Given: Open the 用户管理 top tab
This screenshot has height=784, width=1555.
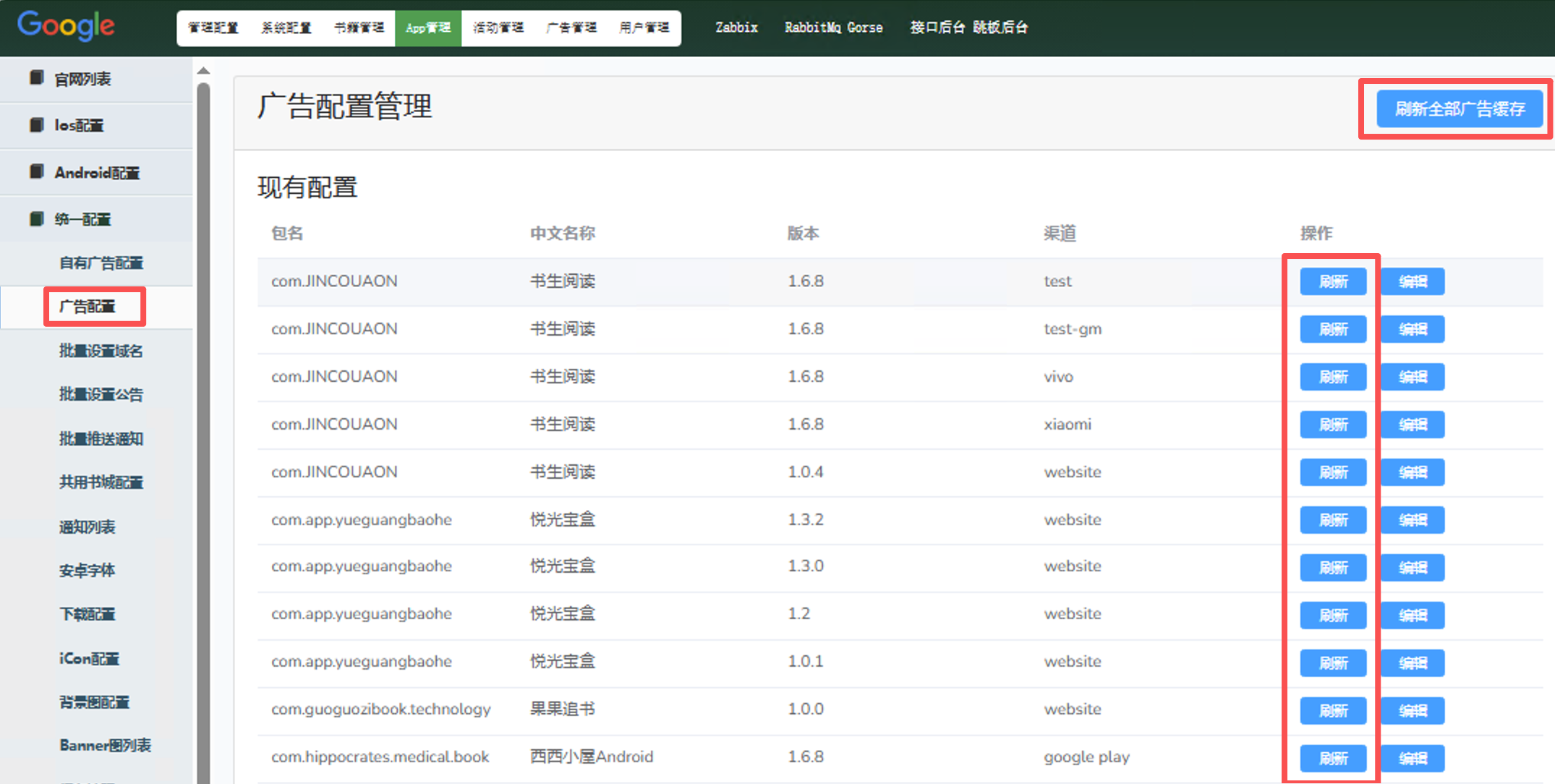Looking at the screenshot, I should point(644,28).
